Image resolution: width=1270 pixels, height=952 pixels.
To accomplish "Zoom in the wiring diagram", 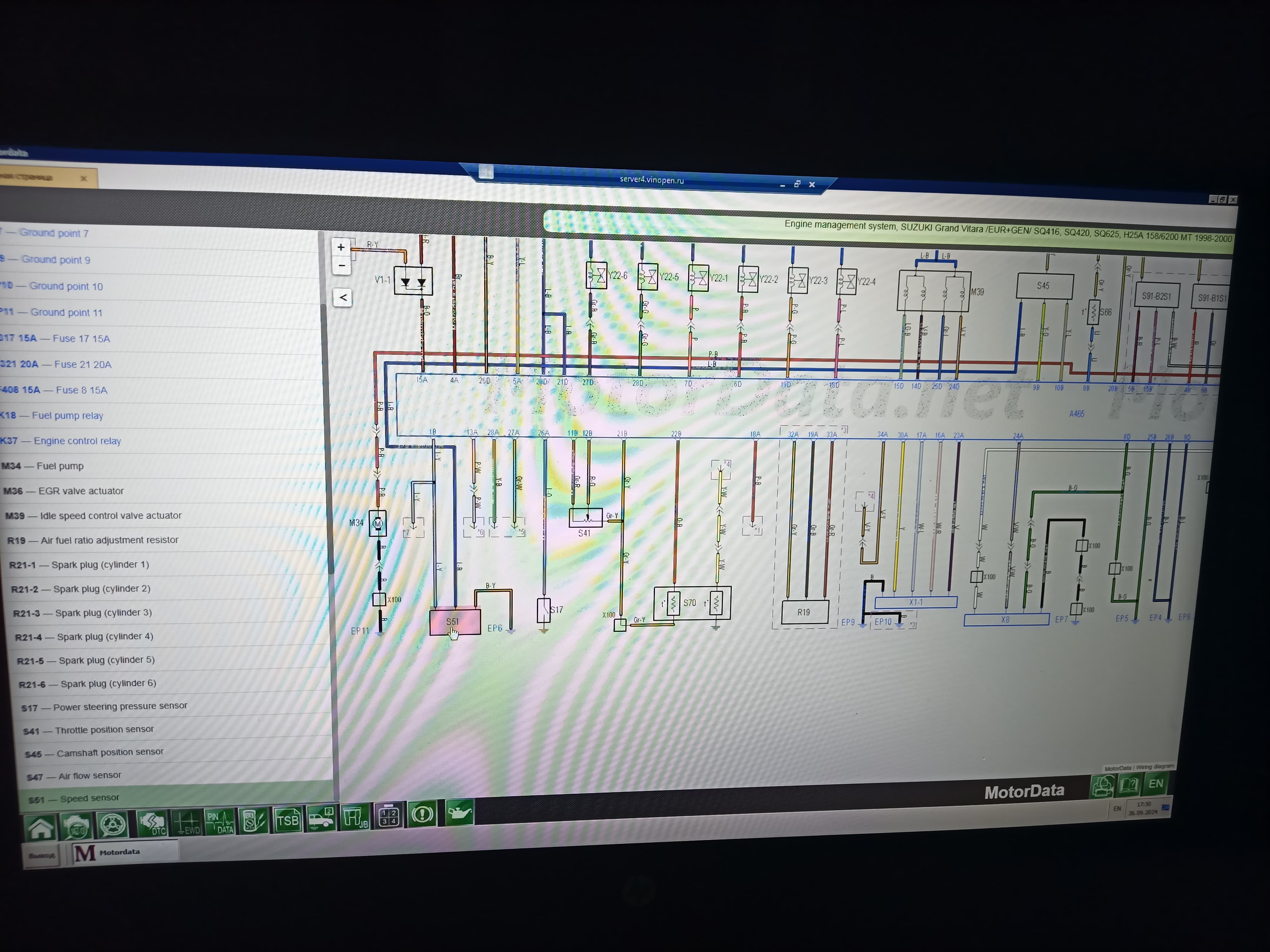I will [341, 247].
